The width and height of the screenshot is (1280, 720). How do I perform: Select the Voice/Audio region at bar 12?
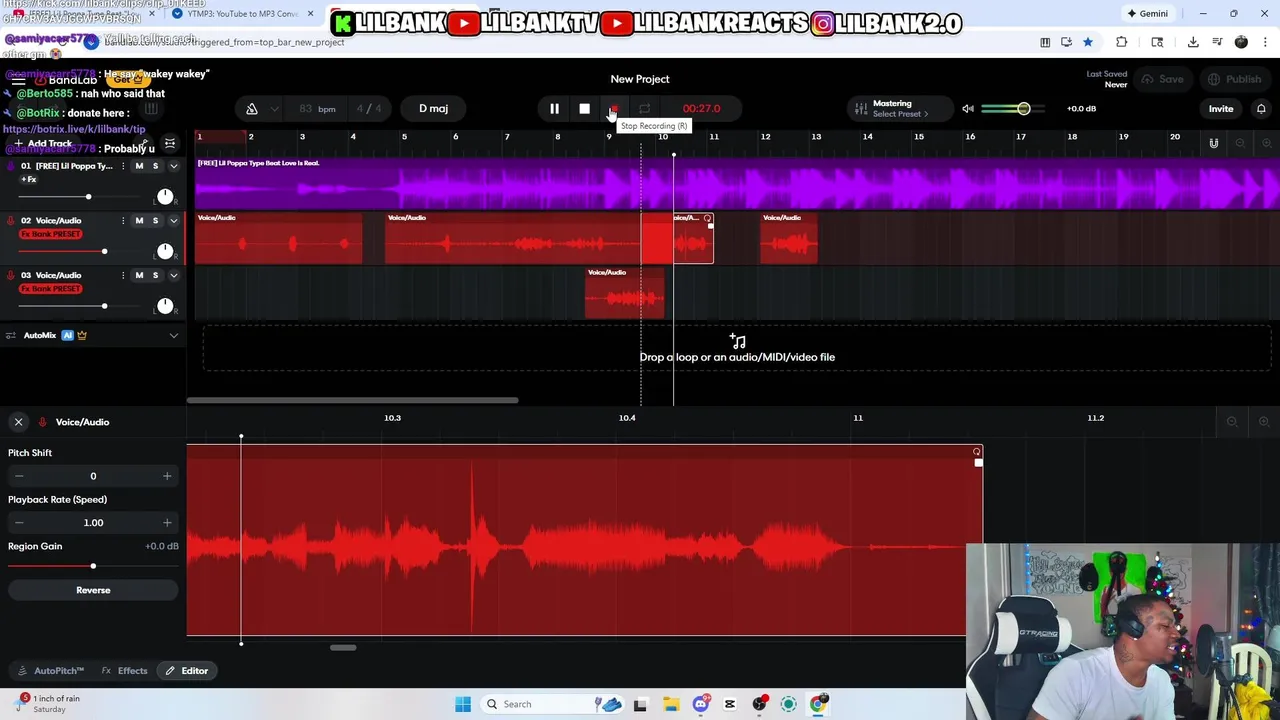pyautogui.click(x=789, y=238)
